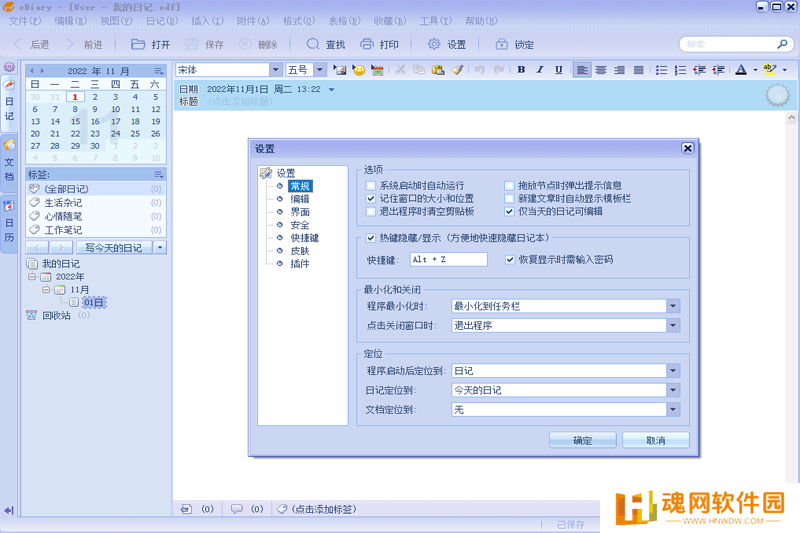Enable 拖放节点时弹出提示信息 checkbox

pos(509,186)
